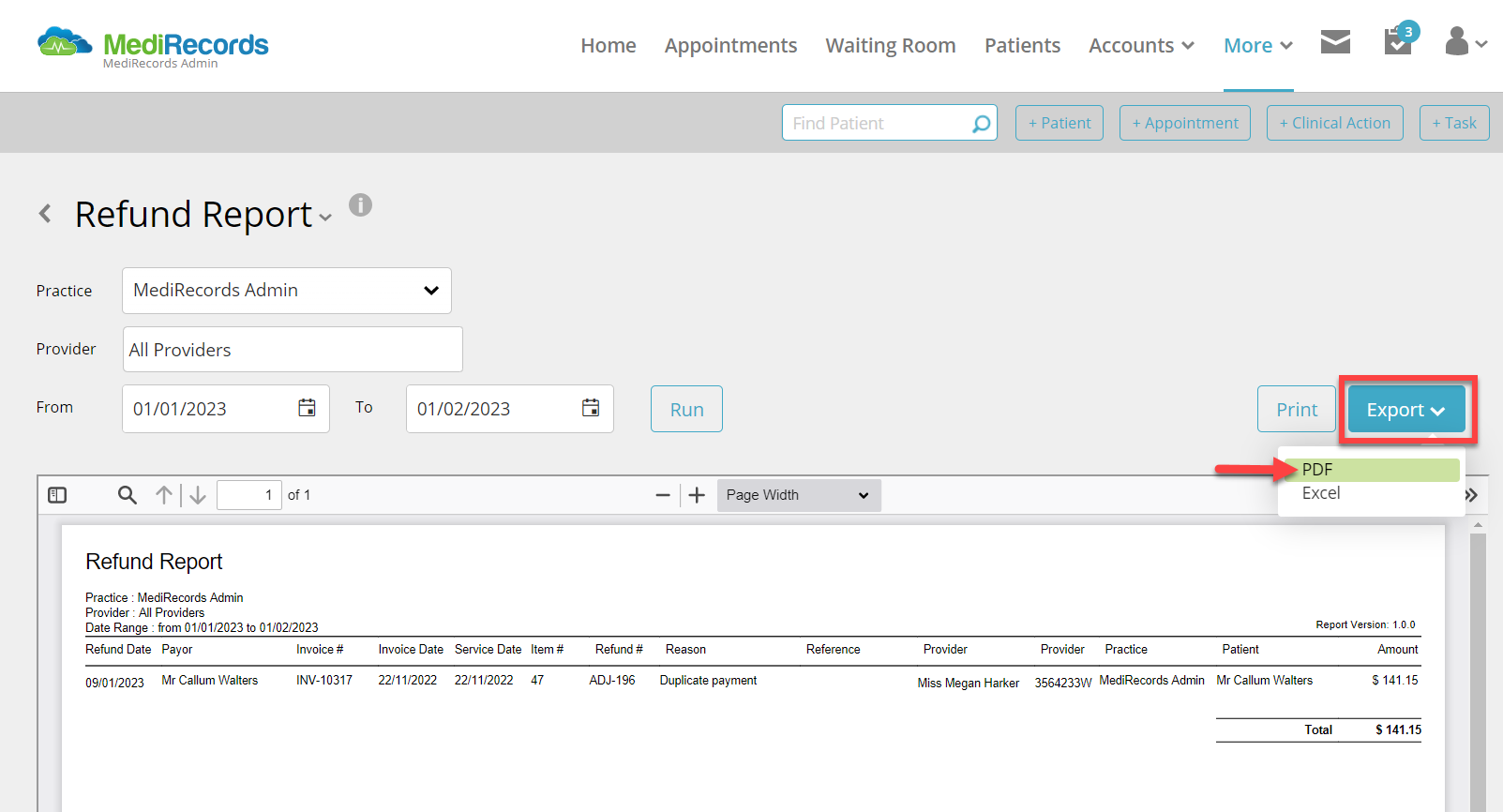The image size is (1503, 812).
Task: Open Appointments in navigation
Action: point(731,45)
